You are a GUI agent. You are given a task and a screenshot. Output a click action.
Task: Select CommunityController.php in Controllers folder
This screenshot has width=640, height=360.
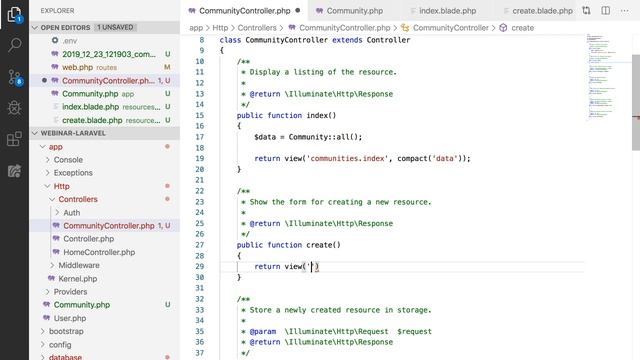tap(104, 226)
